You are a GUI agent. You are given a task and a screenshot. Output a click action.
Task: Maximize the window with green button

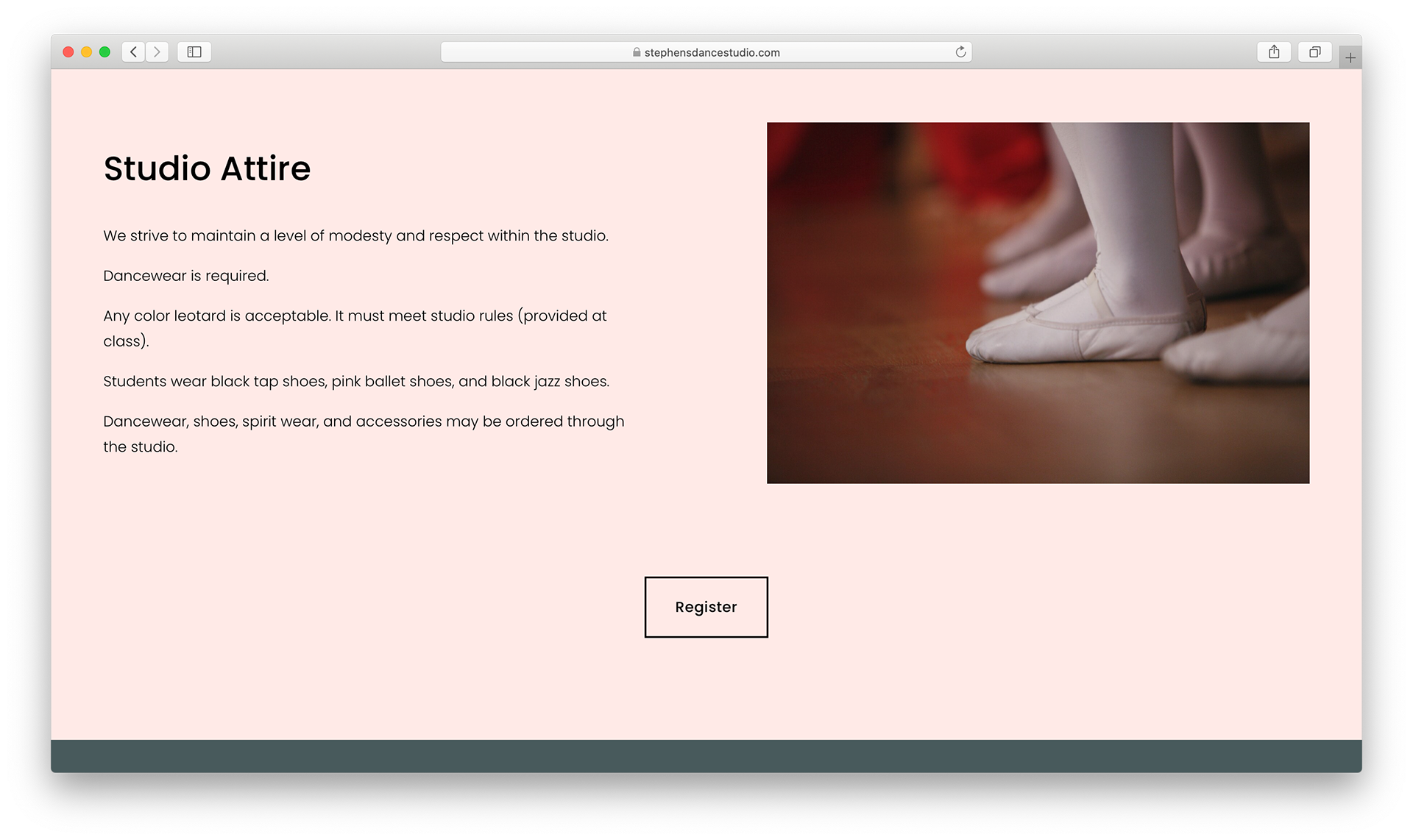pyautogui.click(x=105, y=52)
